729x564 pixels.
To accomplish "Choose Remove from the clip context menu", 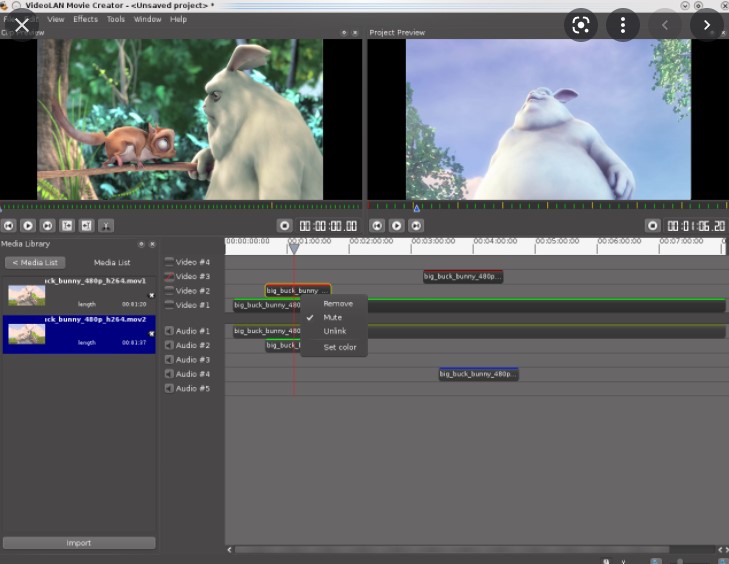I will pyautogui.click(x=334, y=304).
